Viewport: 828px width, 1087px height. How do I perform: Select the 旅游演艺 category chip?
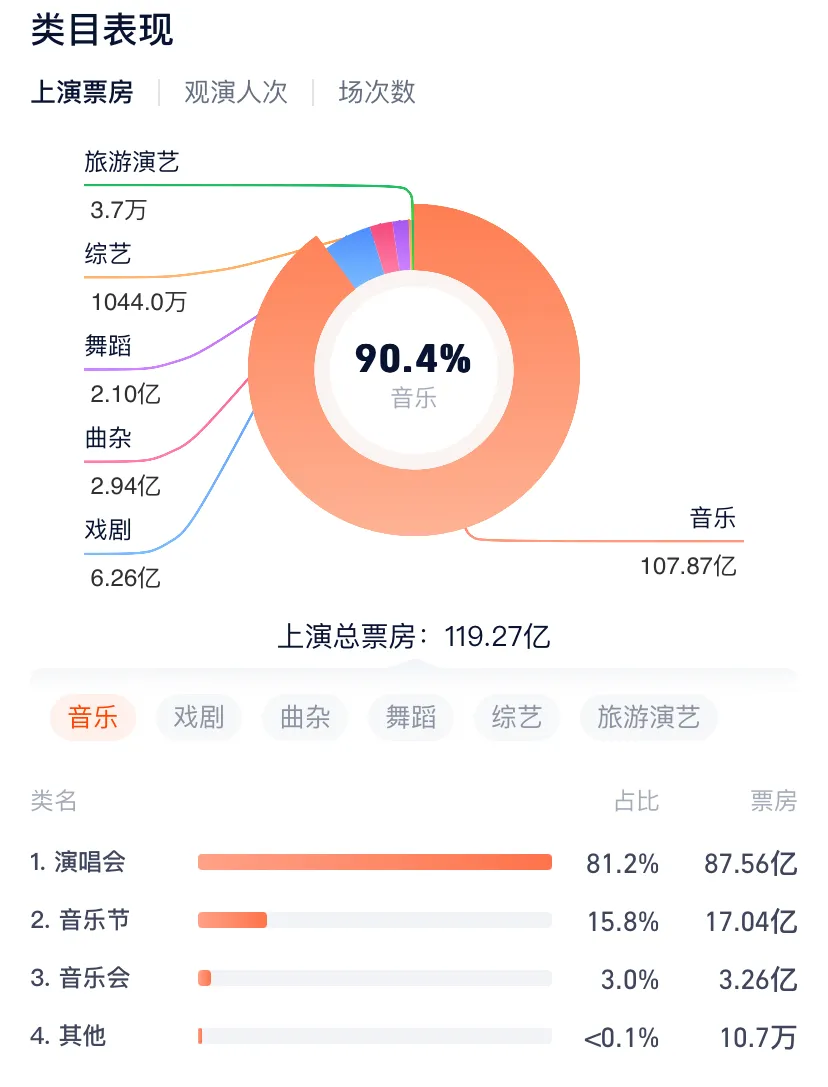click(648, 717)
